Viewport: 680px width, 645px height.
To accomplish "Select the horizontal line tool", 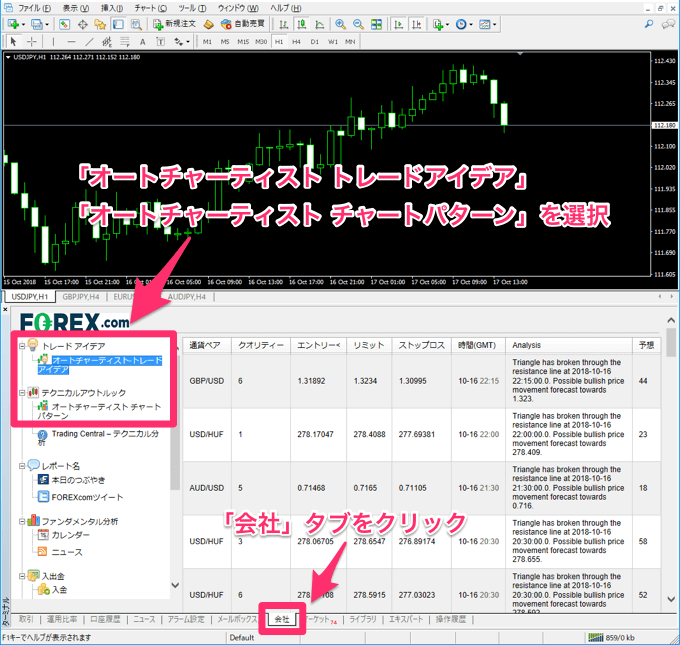I will coord(71,42).
